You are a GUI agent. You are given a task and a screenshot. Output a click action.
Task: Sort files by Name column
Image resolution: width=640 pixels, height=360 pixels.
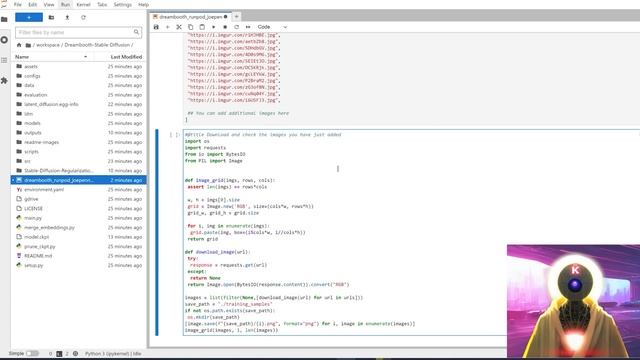click(x=51, y=57)
